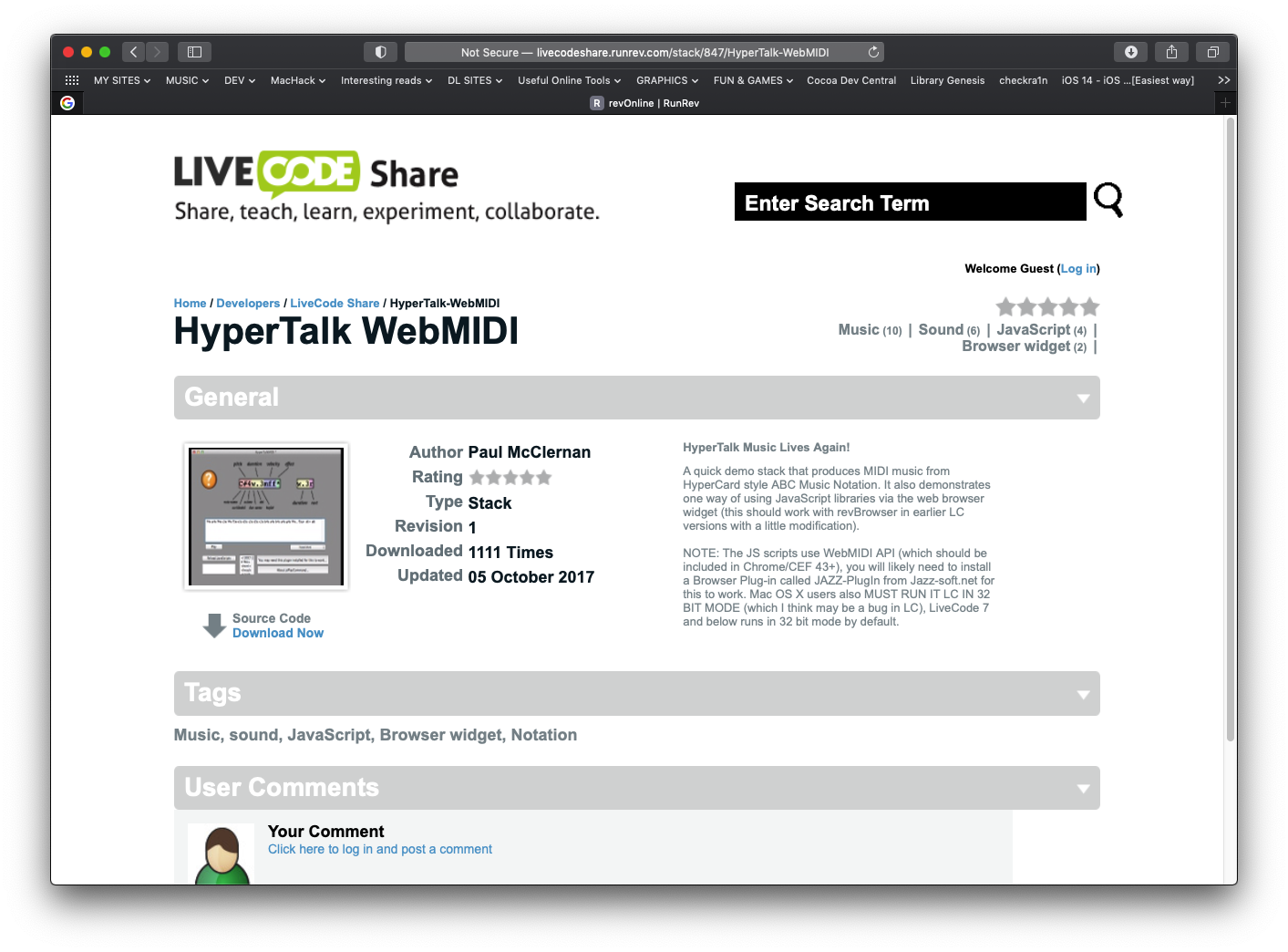
Task: Click the page vertical scrollbar
Action: pyautogui.click(x=1231, y=429)
